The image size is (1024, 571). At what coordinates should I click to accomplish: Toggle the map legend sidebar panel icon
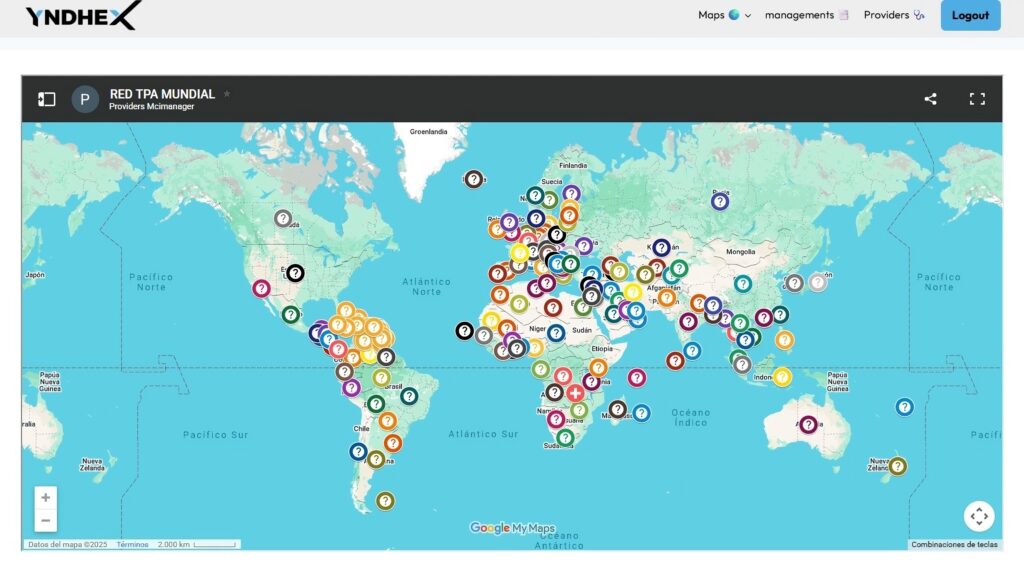pos(46,99)
